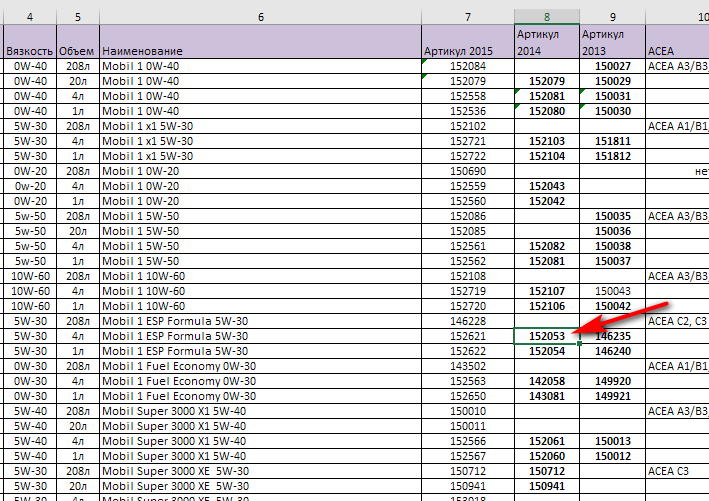Viewport: 709px width, 501px height.
Task: Select column 9 header
Action: (x=612, y=17)
